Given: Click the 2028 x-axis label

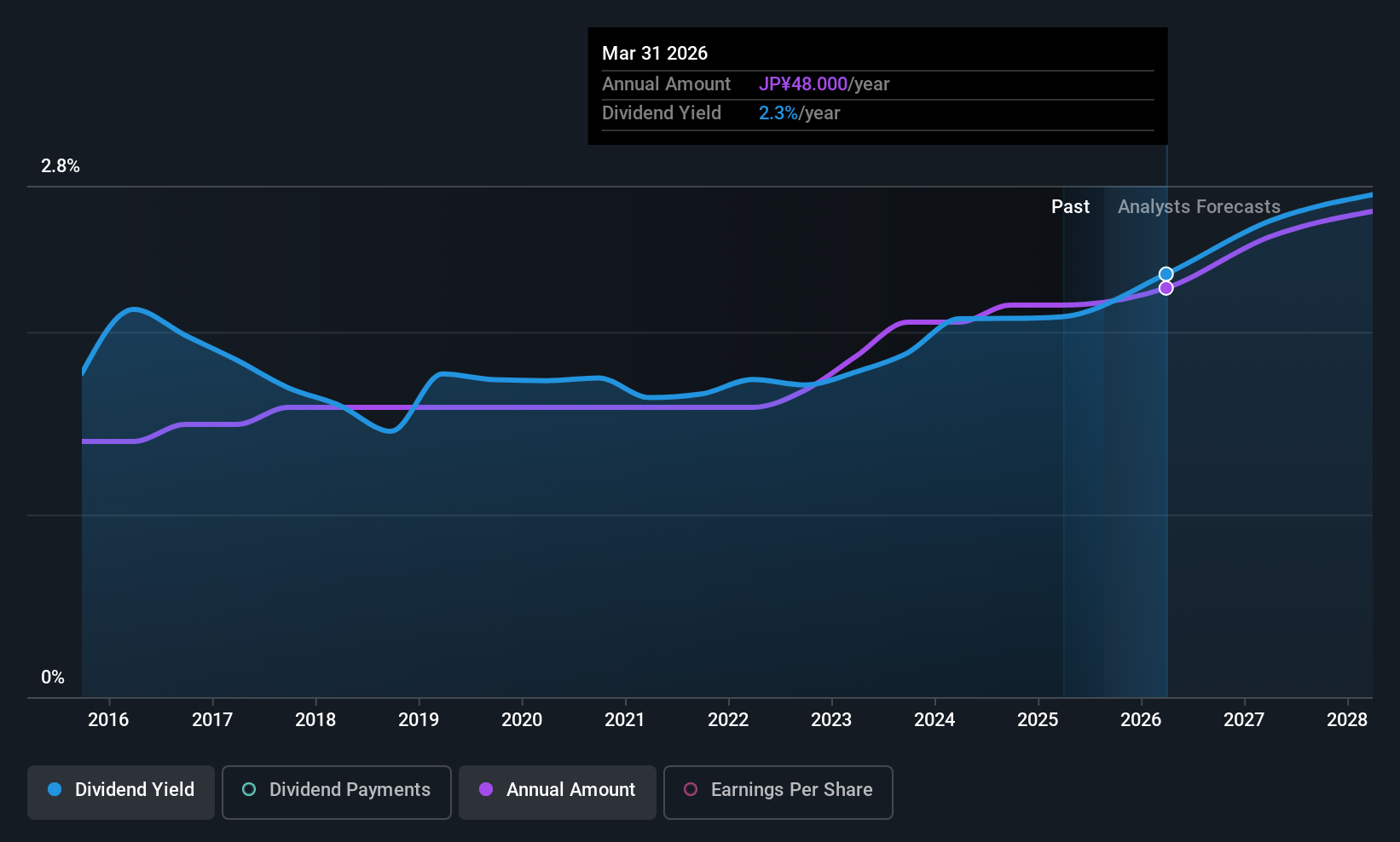Looking at the screenshot, I should [1347, 719].
